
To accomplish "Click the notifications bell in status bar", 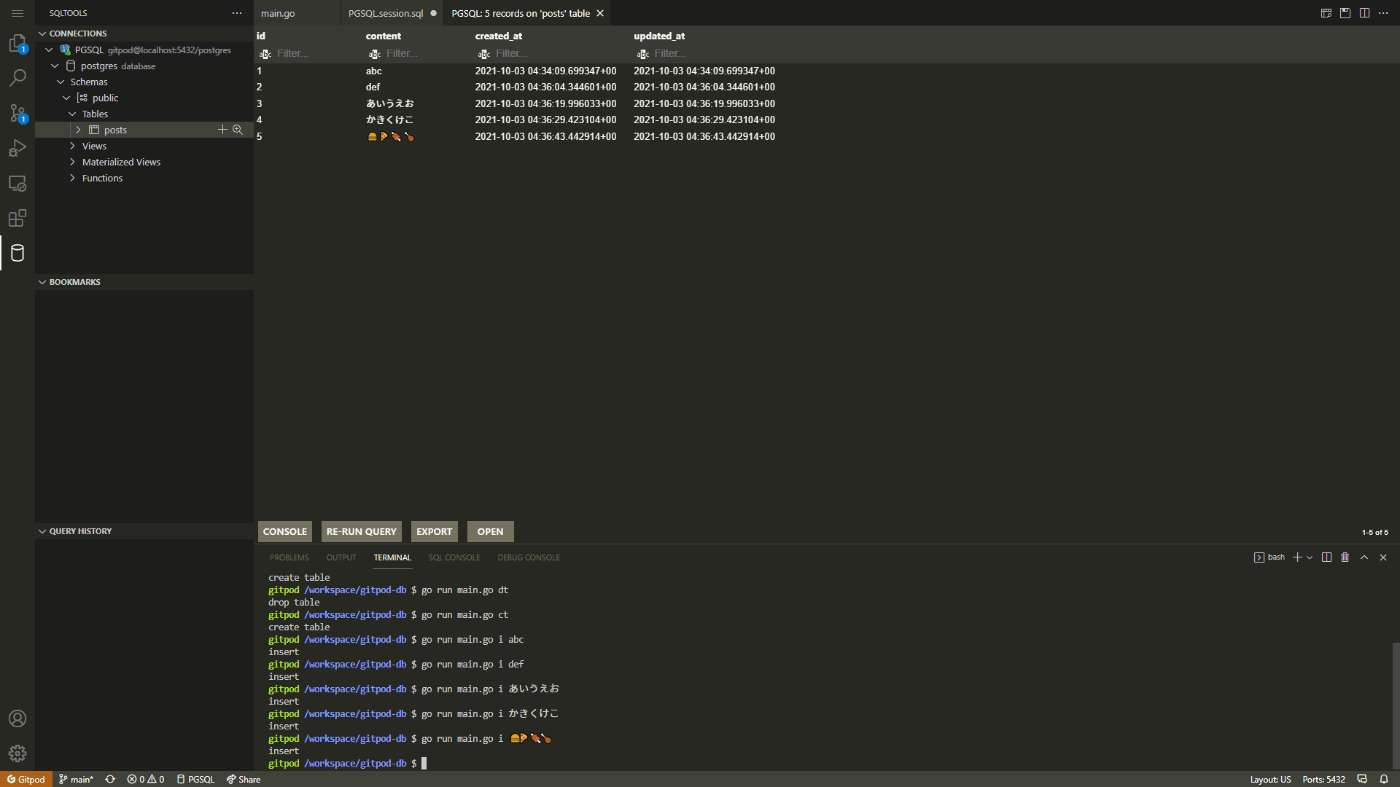I will click(1385, 779).
